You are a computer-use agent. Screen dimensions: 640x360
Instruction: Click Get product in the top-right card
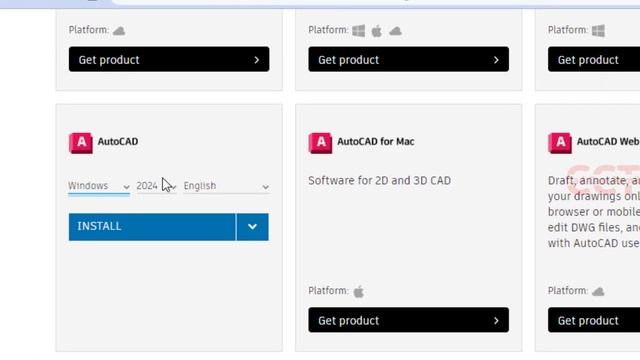594,60
